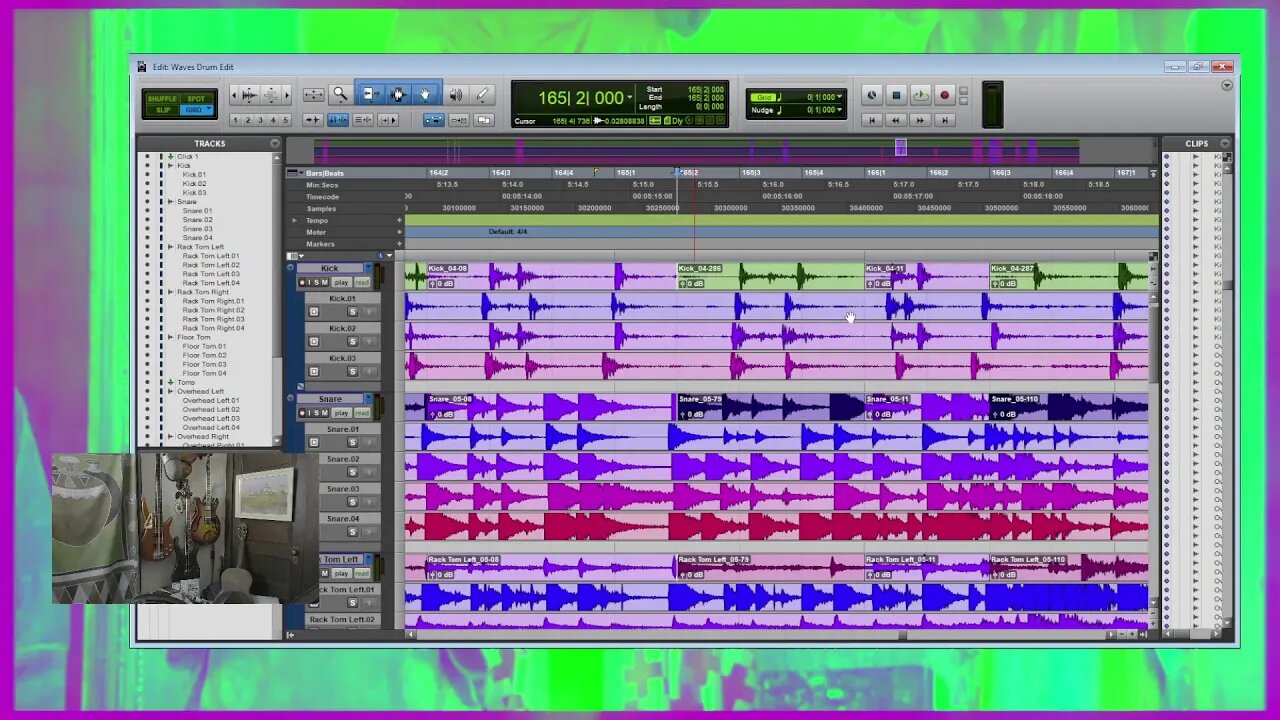Click the horizontal zoom-out left arrow

(233, 95)
